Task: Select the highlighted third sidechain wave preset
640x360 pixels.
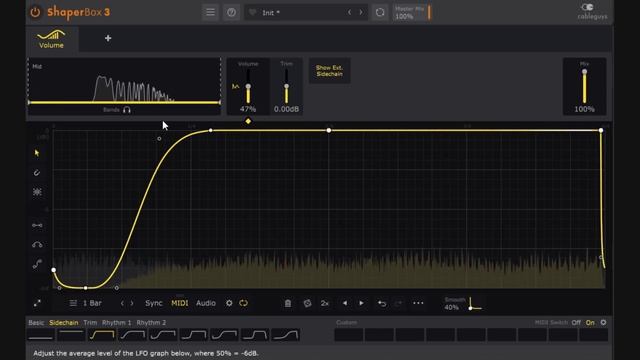Action: click(x=102, y=335)
